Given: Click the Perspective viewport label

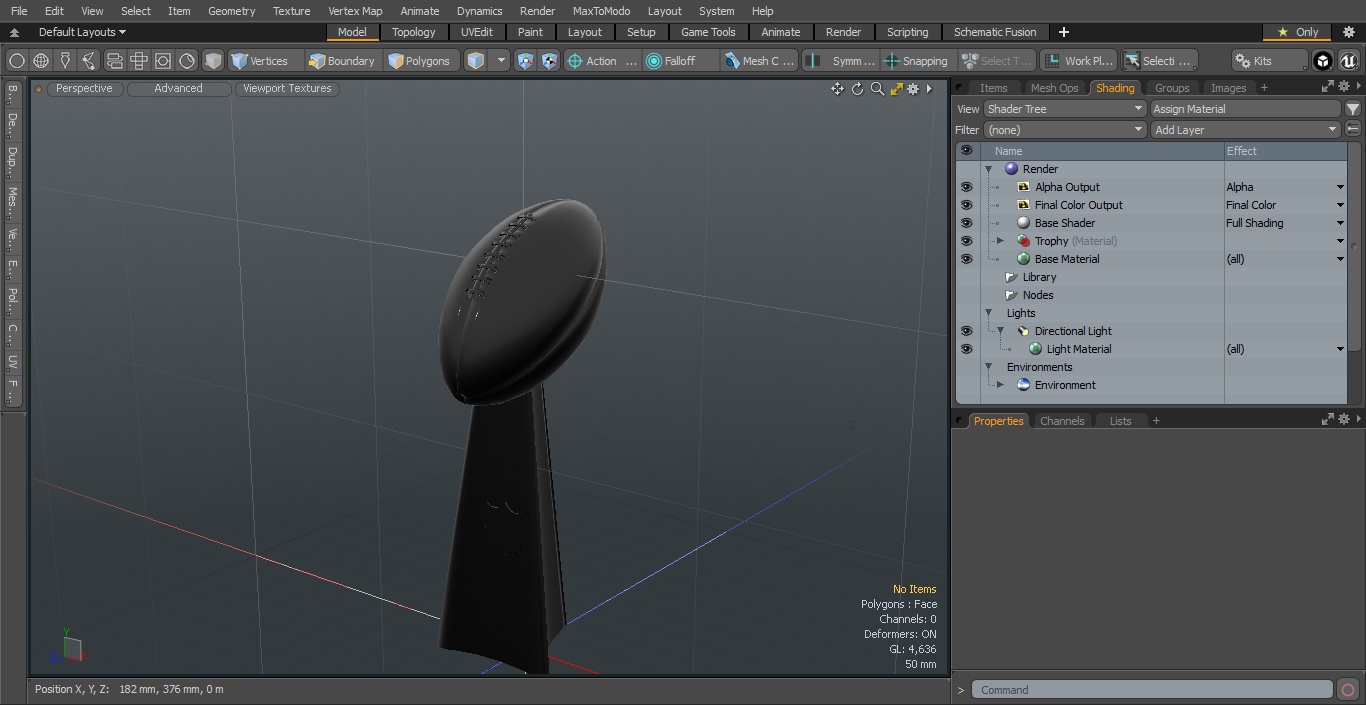Looking at the screenshot, I should click(84, 89).
